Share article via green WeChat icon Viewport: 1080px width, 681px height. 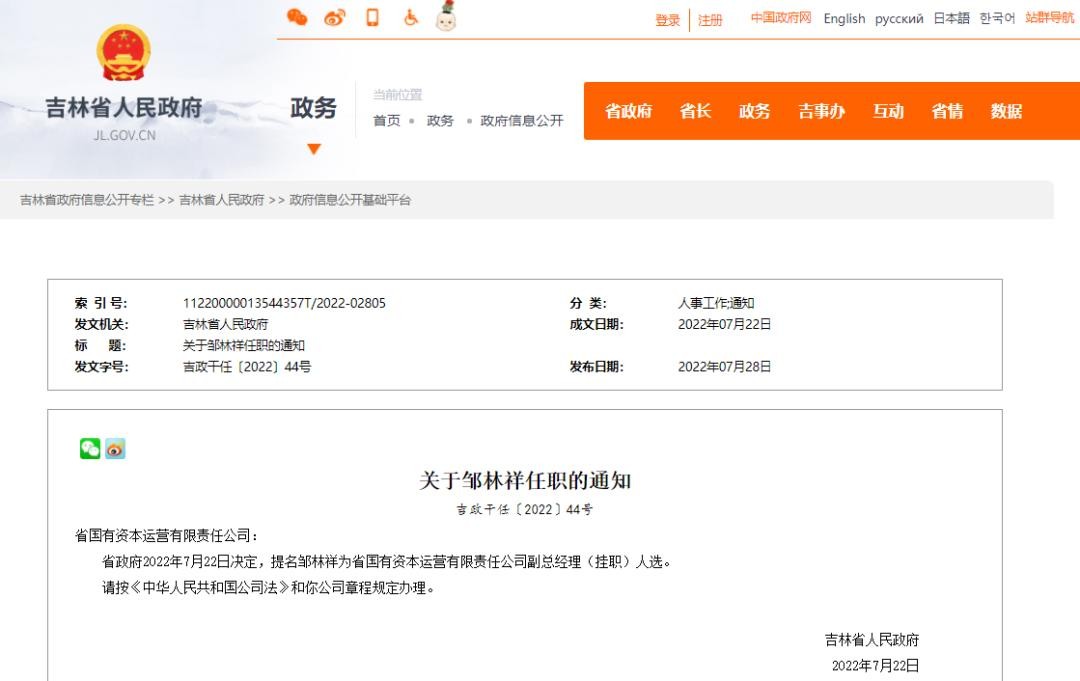[90, 449]
